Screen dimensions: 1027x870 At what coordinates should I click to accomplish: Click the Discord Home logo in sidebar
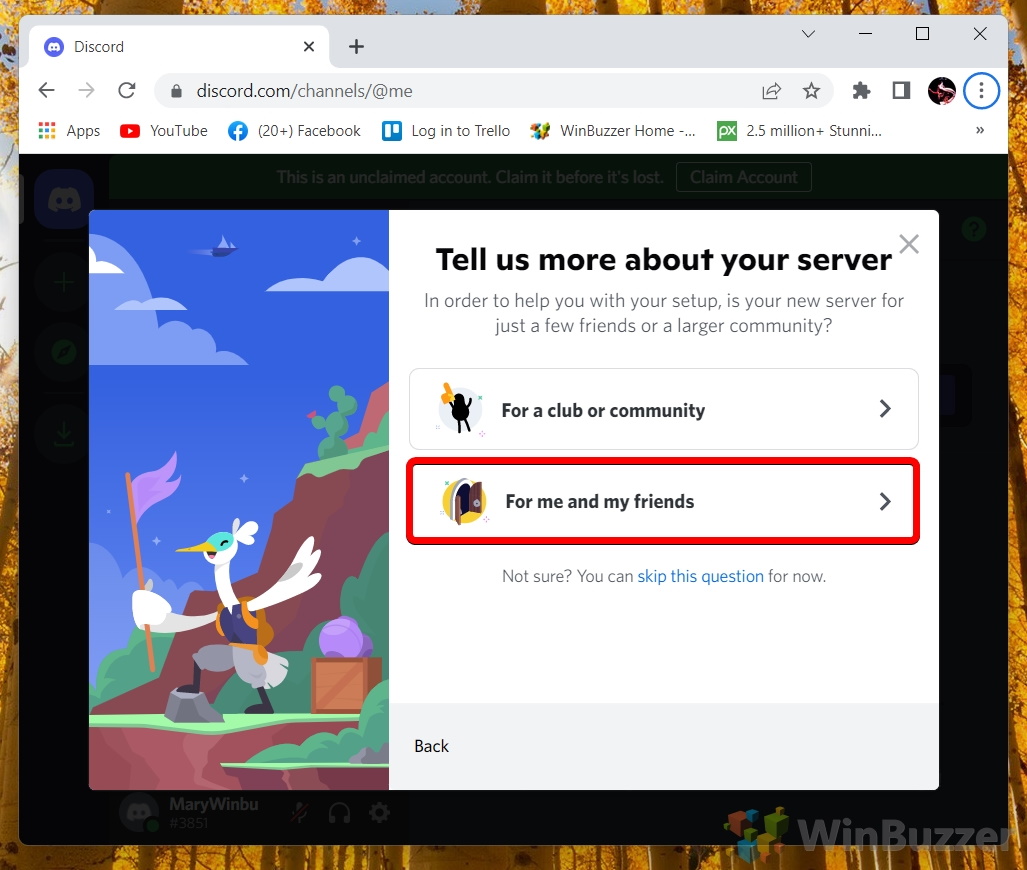[64, 199]
